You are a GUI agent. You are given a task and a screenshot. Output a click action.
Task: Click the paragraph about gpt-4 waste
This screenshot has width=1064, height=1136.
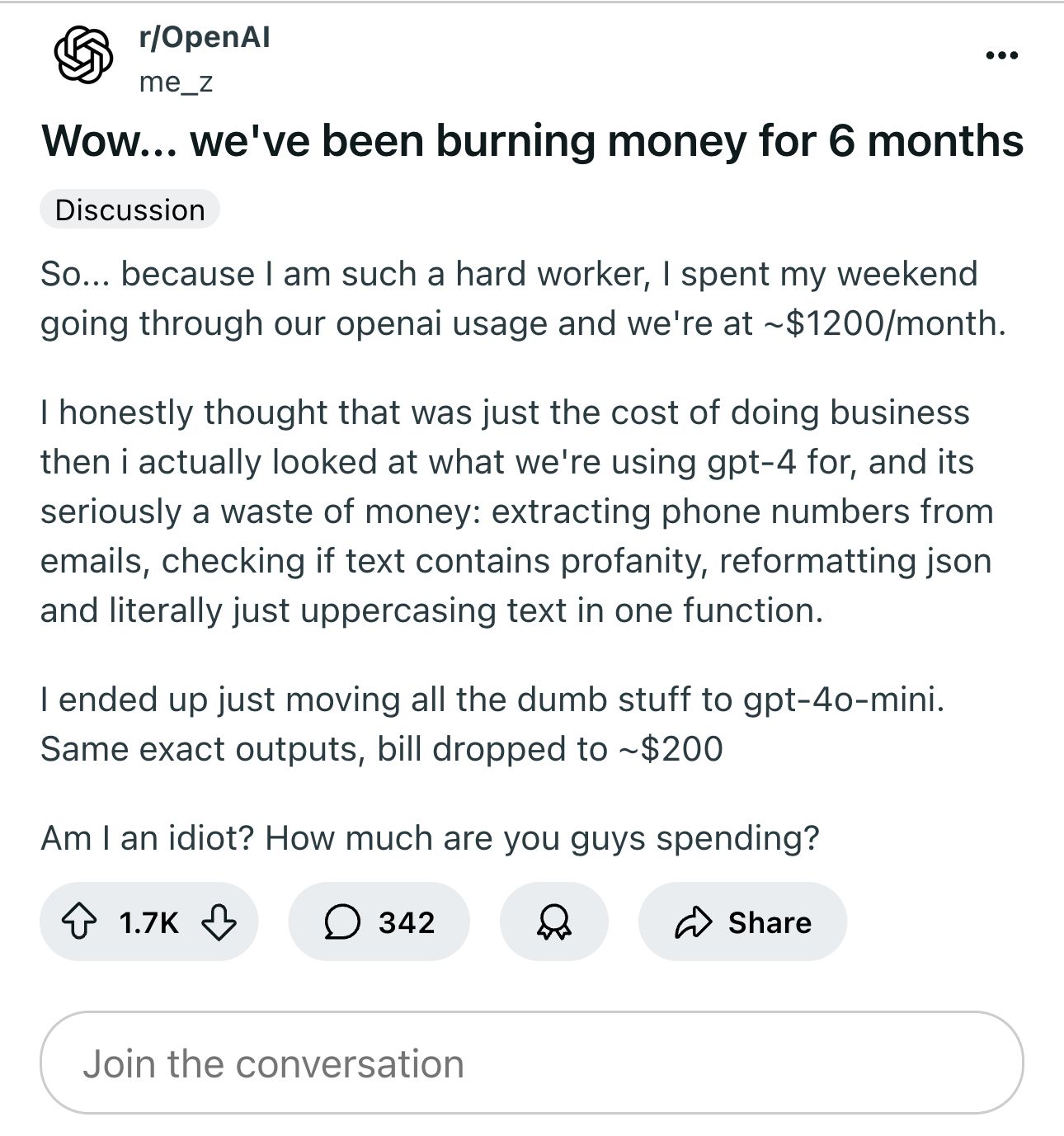pyautogui.click(x=517, y=511)
